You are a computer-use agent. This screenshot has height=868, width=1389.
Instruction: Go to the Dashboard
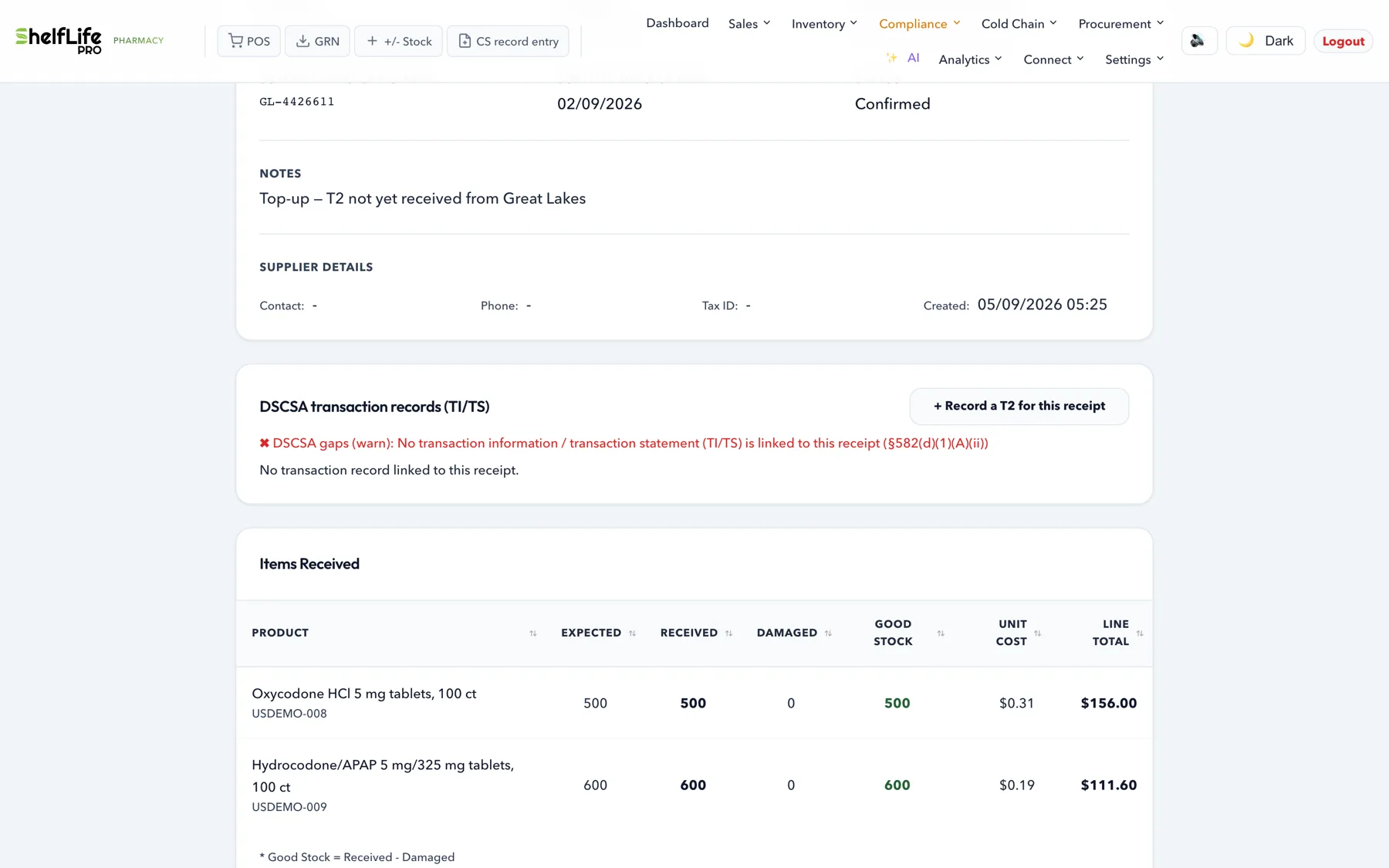678,23
